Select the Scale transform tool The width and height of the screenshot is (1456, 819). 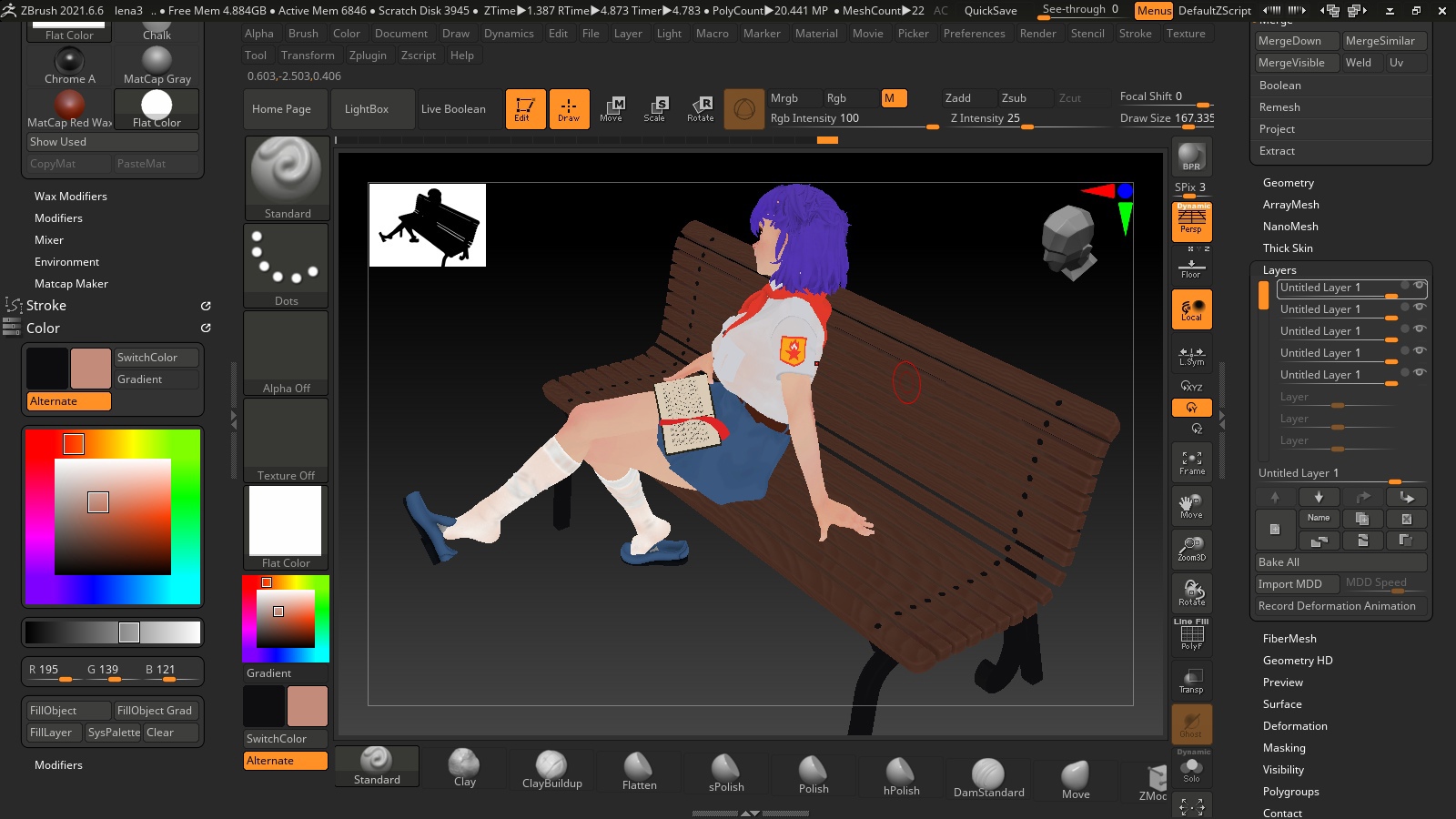655,109
